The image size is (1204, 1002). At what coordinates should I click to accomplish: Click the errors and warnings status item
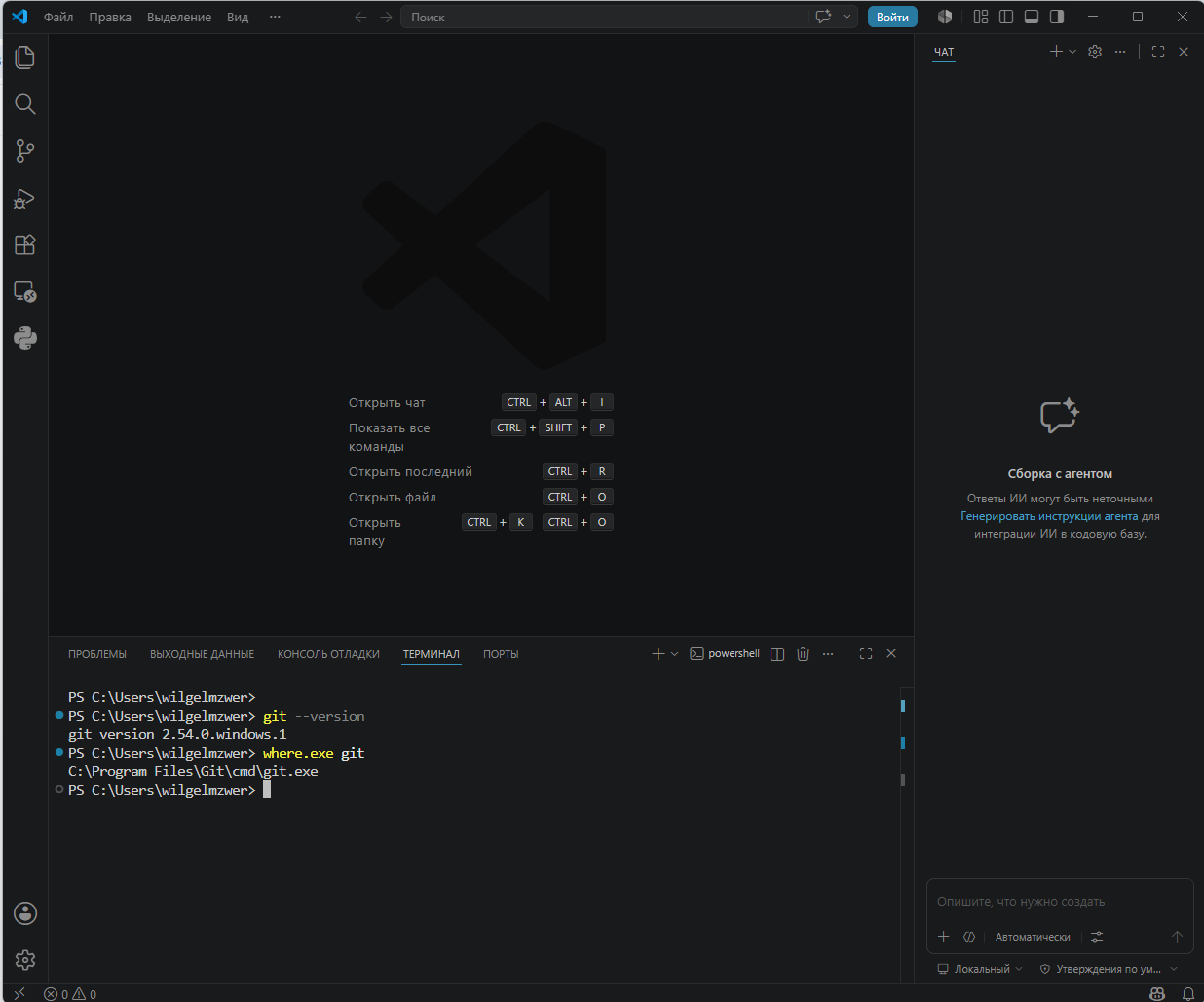tap(70, 994)
